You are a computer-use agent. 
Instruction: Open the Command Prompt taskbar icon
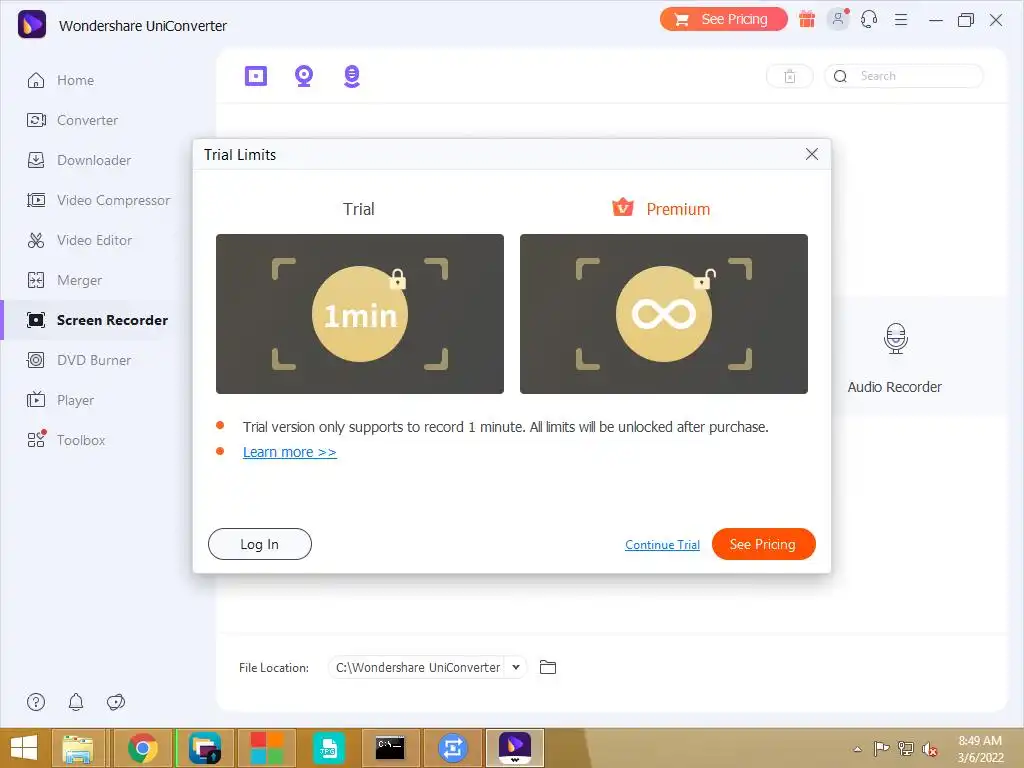(x=391, y=748)
